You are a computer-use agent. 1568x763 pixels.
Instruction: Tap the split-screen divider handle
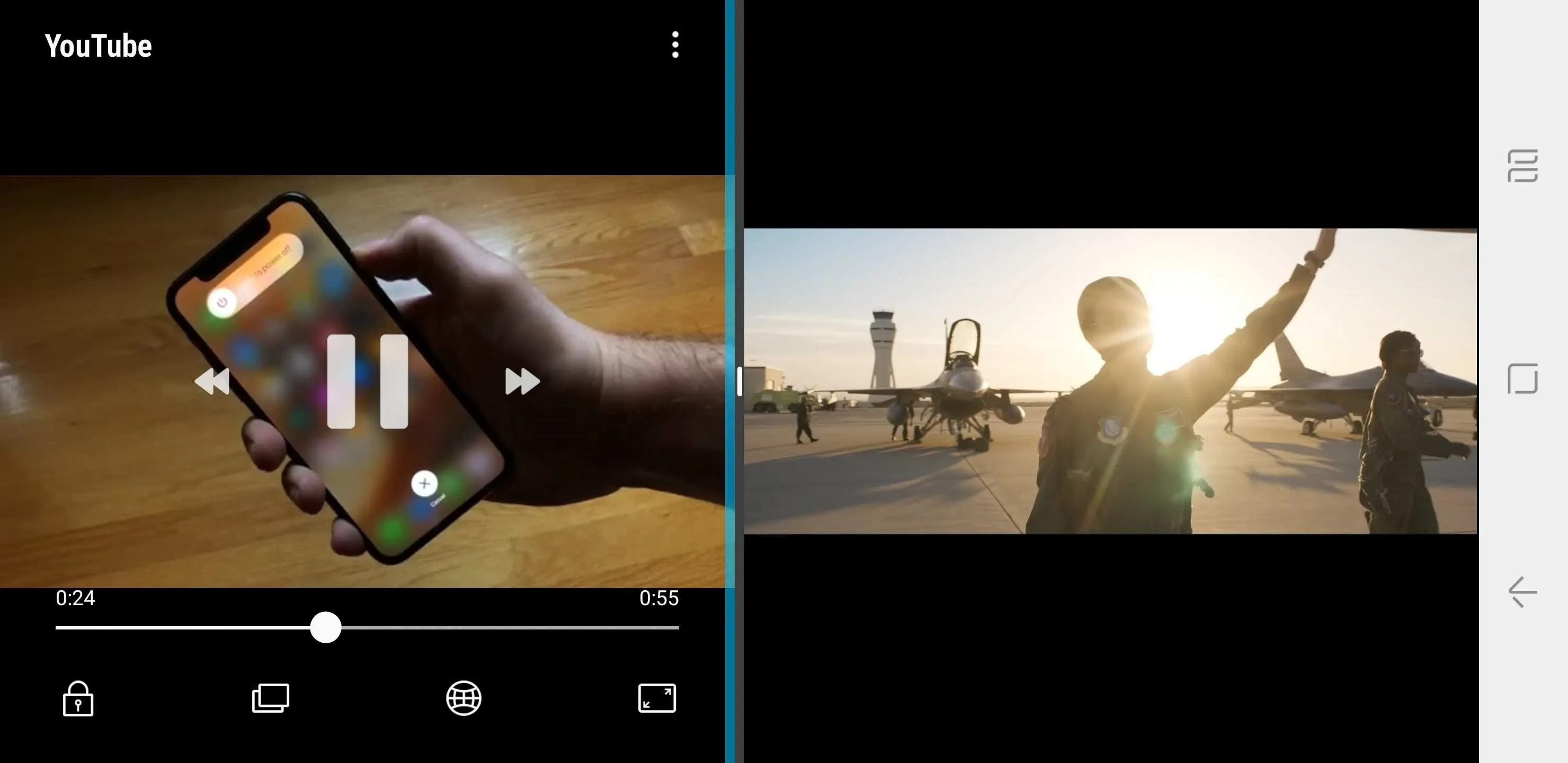tap(739, 381)
